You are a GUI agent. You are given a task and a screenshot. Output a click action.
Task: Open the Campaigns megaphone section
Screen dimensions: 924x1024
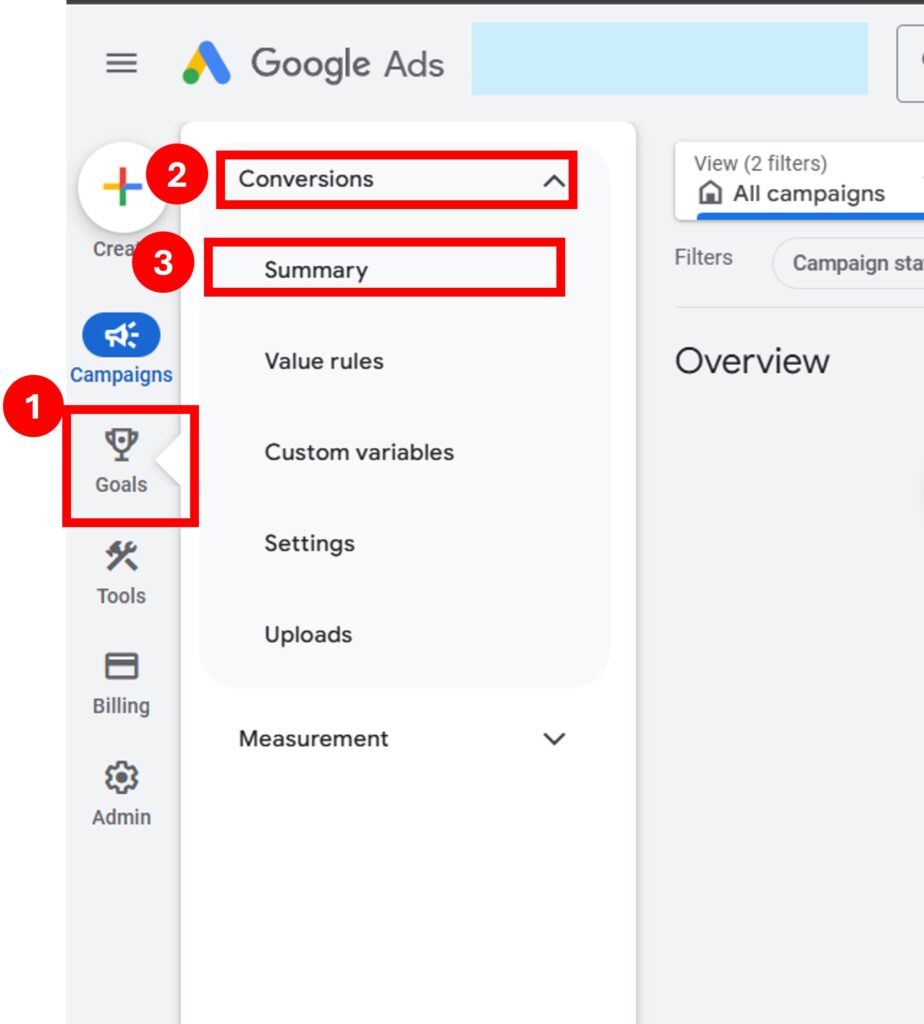click(x=121, y=349)
